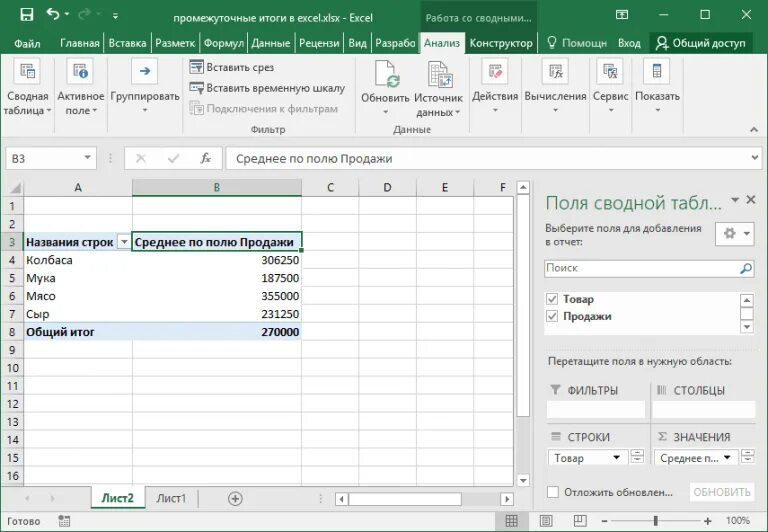Save the workbook with the floppy disk icon

point(26,15)
